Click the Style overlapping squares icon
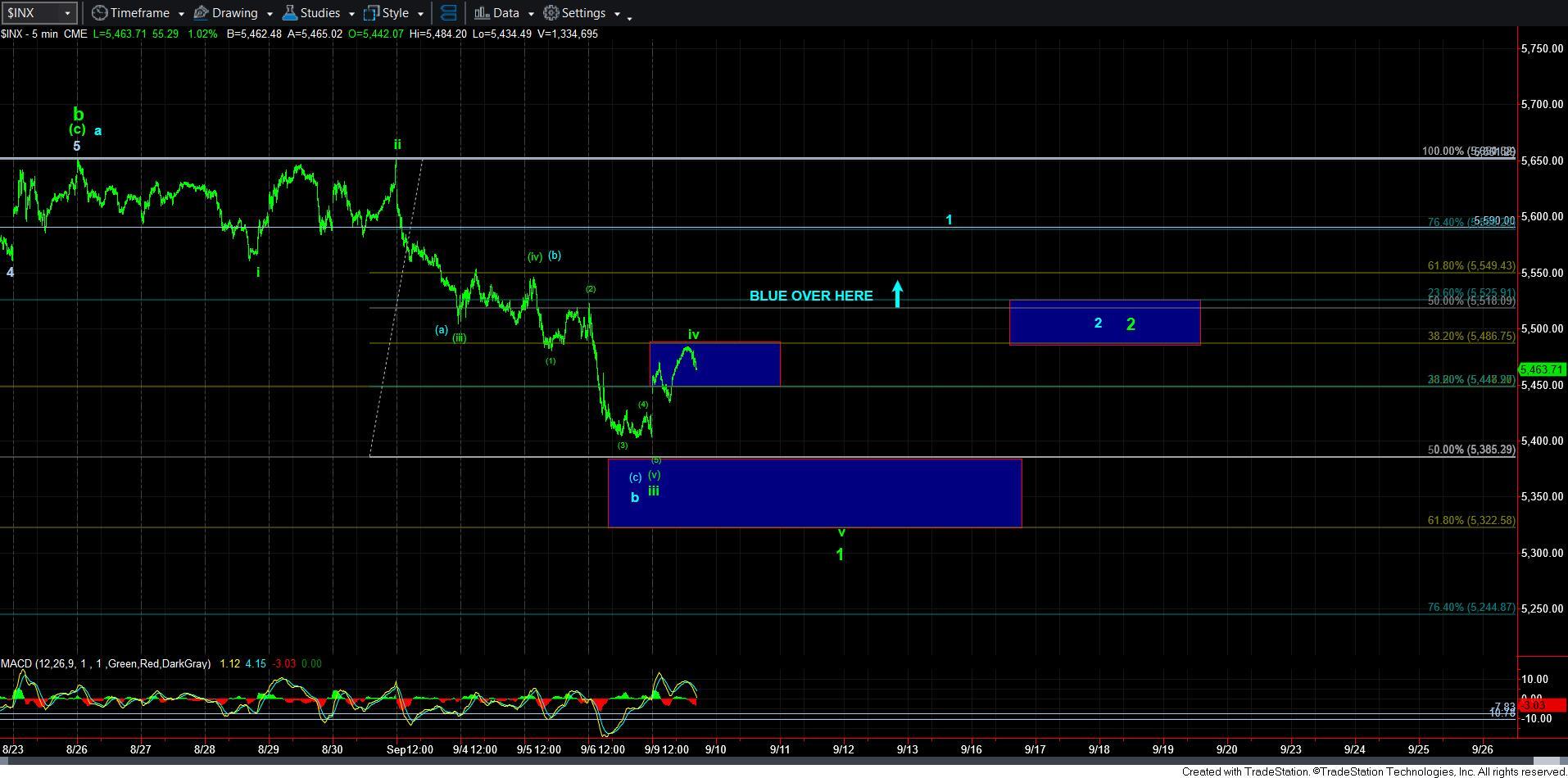1568x778 pixels. pyautogui.click(x=371, y=13)
